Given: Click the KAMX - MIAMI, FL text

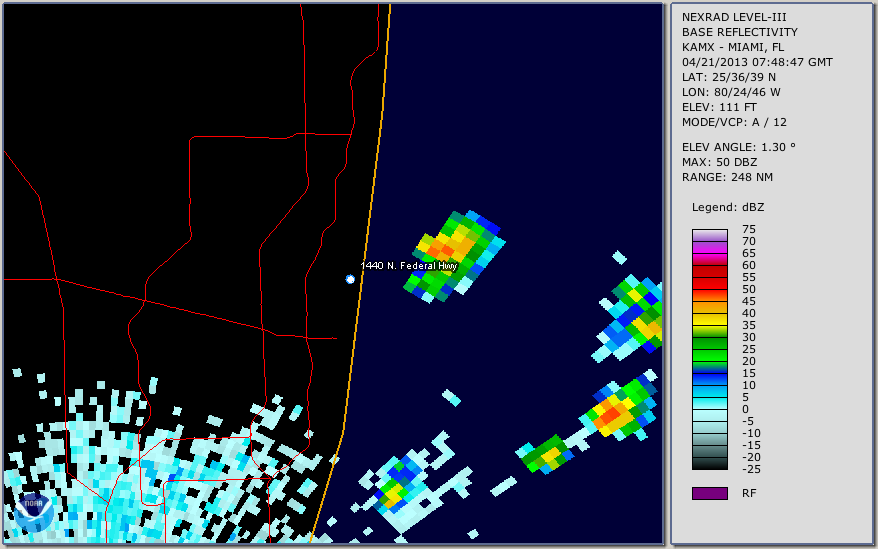Looking at the screenshot, I should click(732, 47).
